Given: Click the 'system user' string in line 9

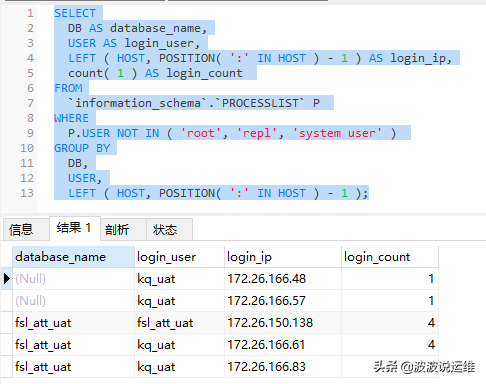Looking at the screenshot, I should (x=337, y=133).
